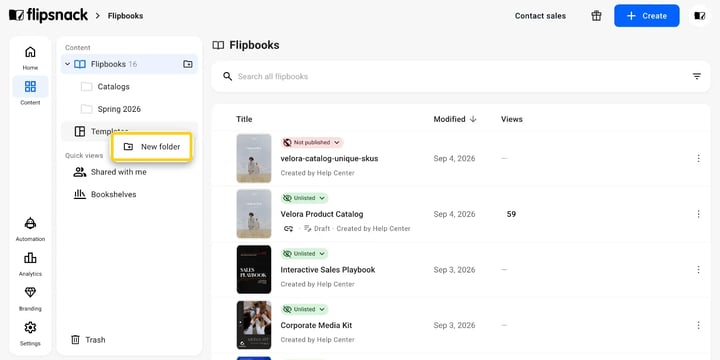Click Flipbooks breadcrumb
720x360 pixels.
tap(125, 16)
